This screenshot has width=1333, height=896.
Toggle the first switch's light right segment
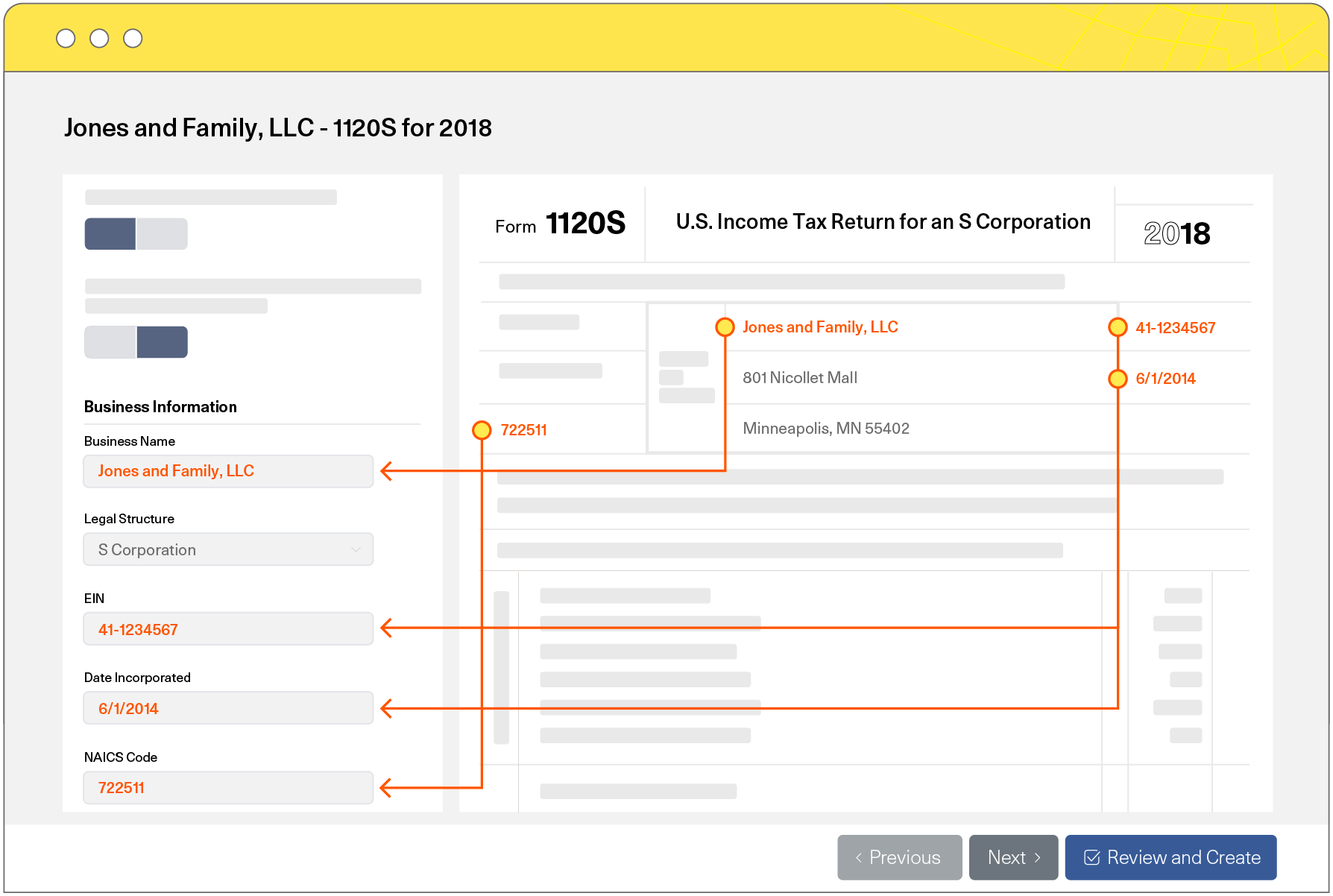[x=162, y=234]
